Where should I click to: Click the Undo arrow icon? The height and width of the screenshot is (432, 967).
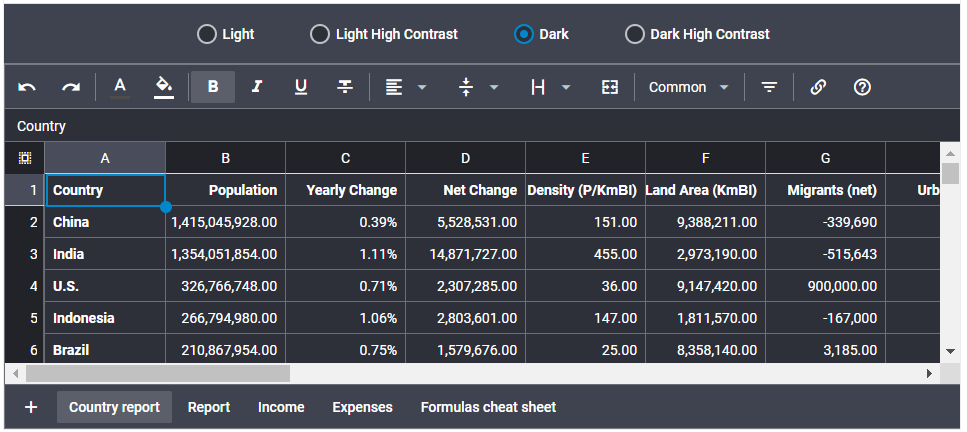click(27, 87)
